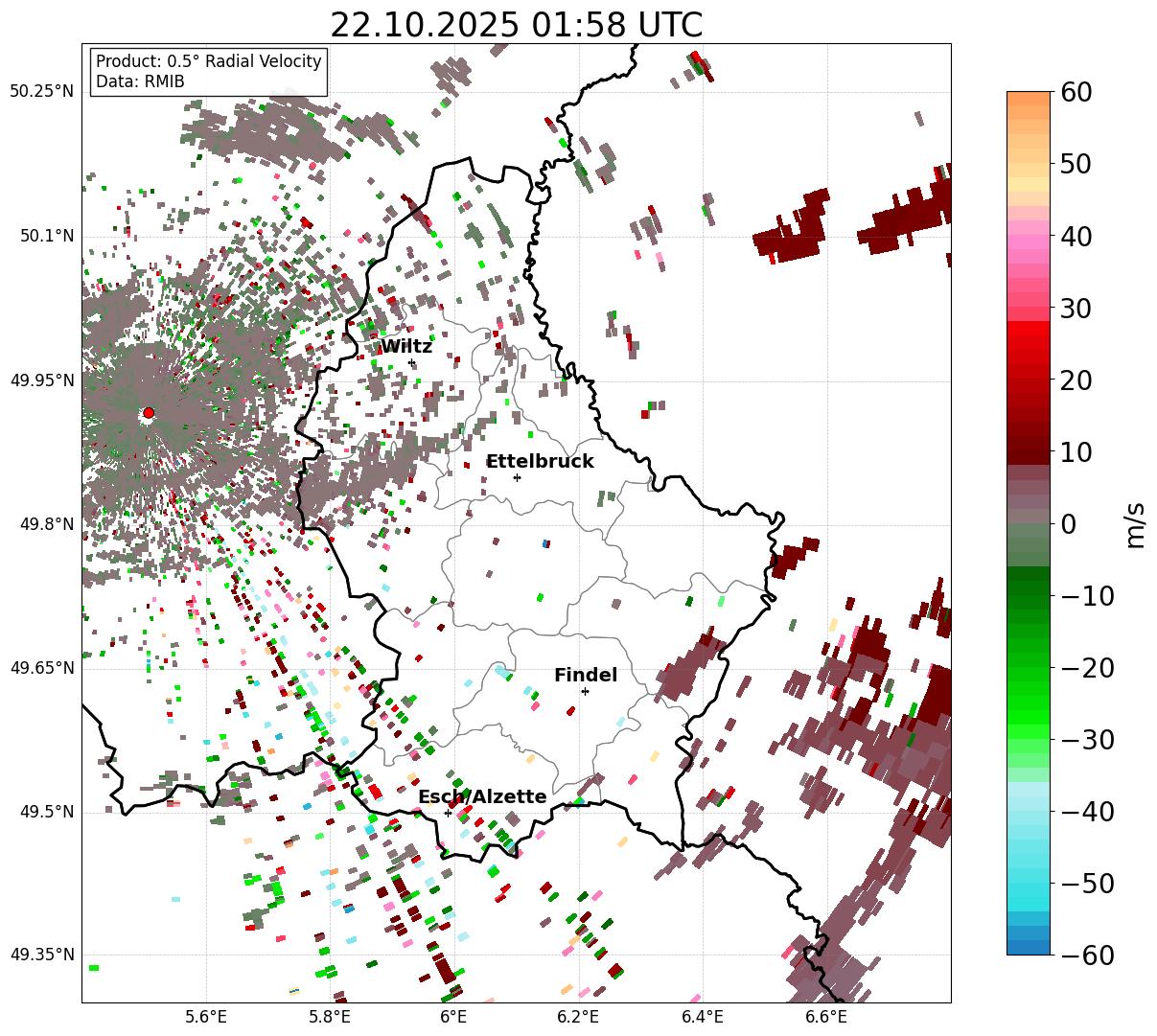Click the 50.1°N latitude tick label

(x=45, y=236)
